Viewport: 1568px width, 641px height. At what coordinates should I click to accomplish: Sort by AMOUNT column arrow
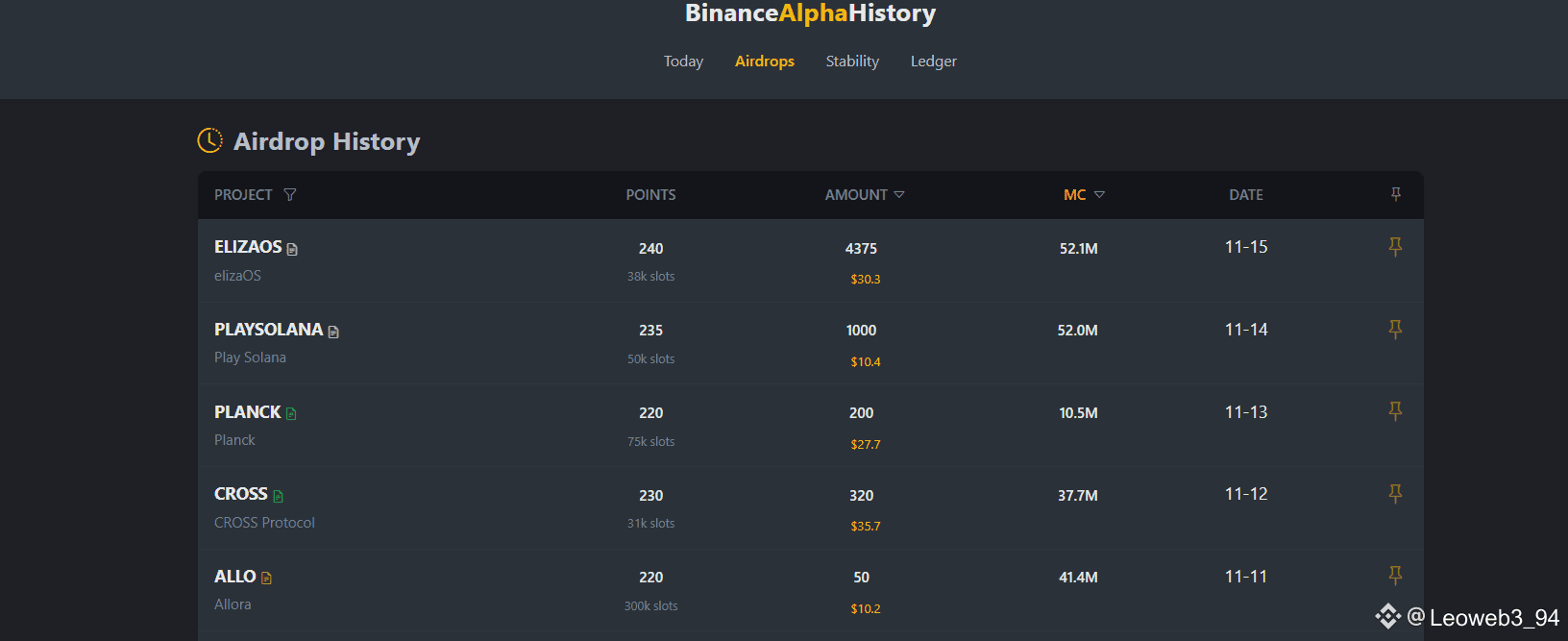(899, 194)
